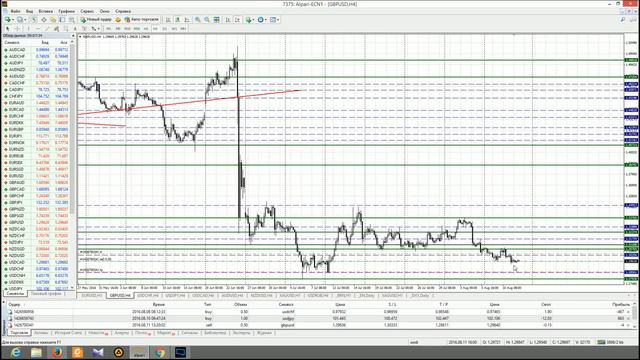Expand the periods dropdown arrow
The image size is (640, 360).
[x=266, y=20]
